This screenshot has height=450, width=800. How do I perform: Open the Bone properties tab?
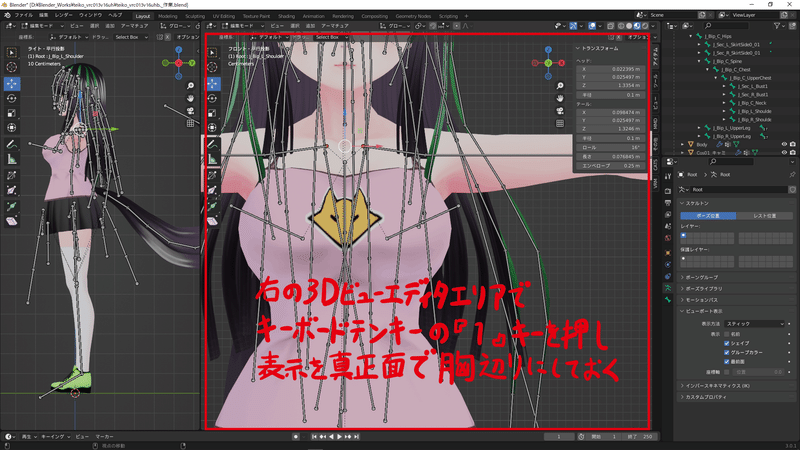click(668, 300)
